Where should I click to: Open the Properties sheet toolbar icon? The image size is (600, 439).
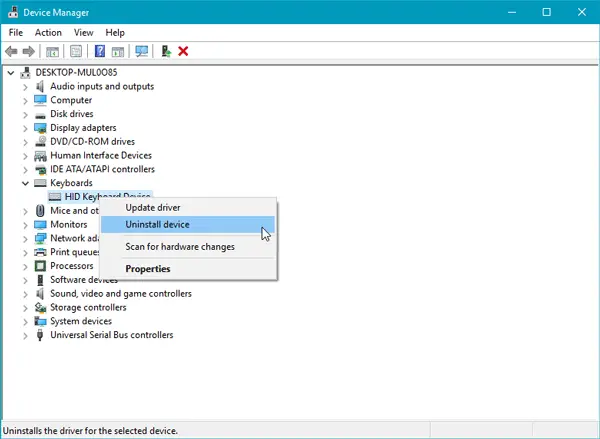coord(76,51)
